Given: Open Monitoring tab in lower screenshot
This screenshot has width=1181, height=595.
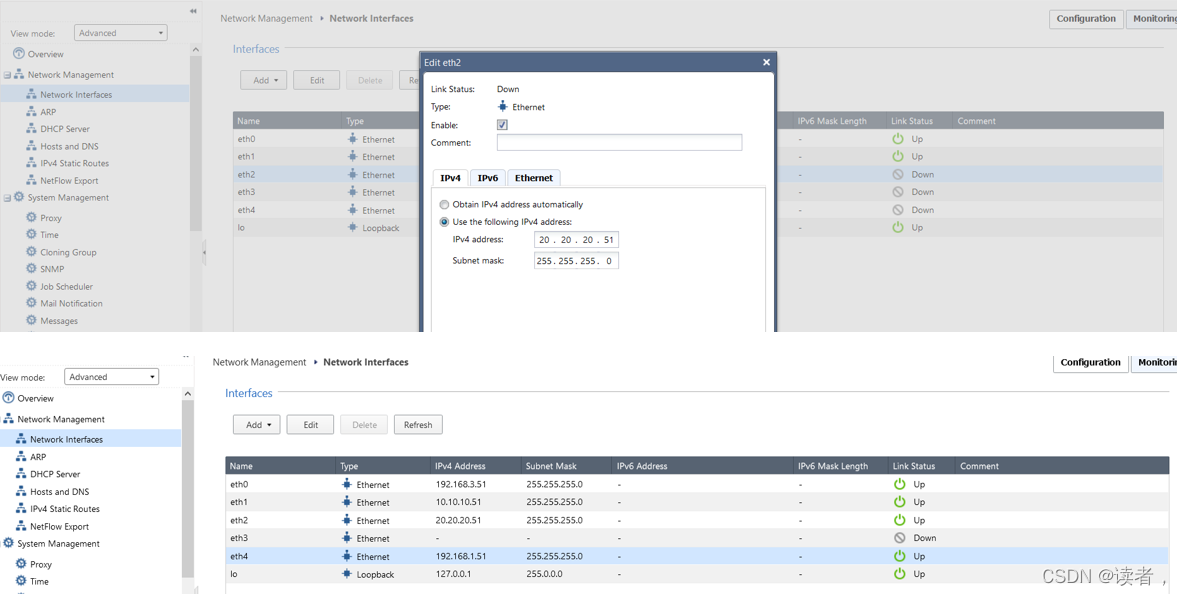Looking at the screenshot, I should point(1156,362).
